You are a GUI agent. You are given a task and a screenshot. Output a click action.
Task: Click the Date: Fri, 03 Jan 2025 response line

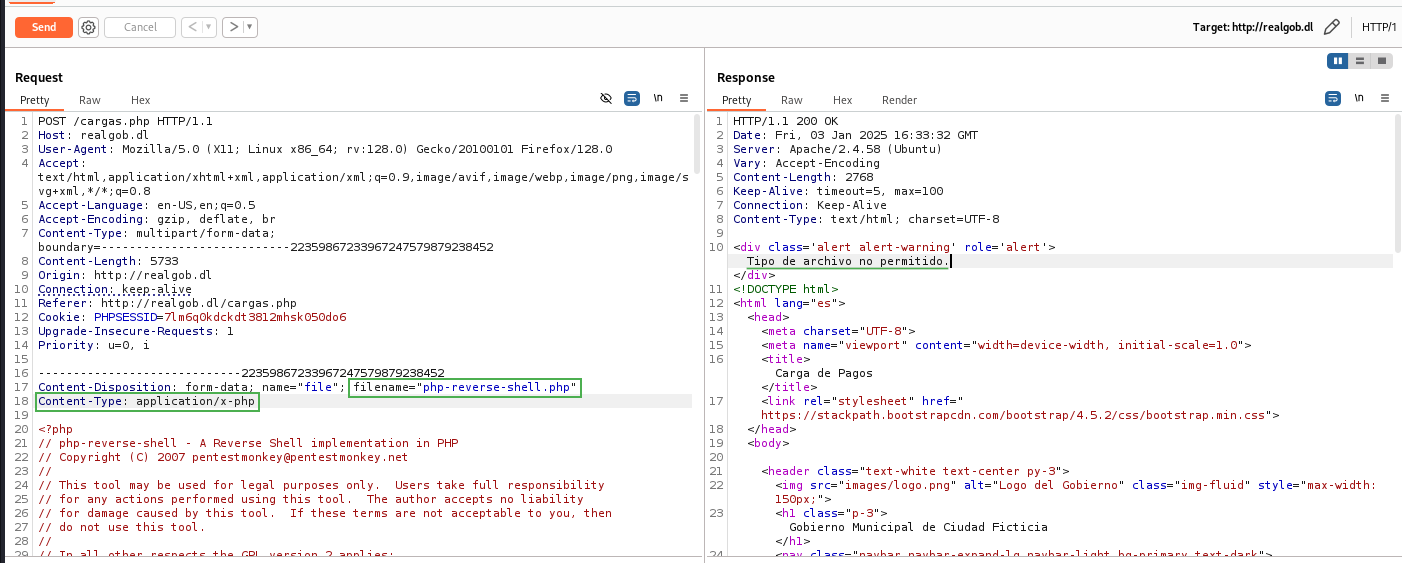[x=855, y=135]
